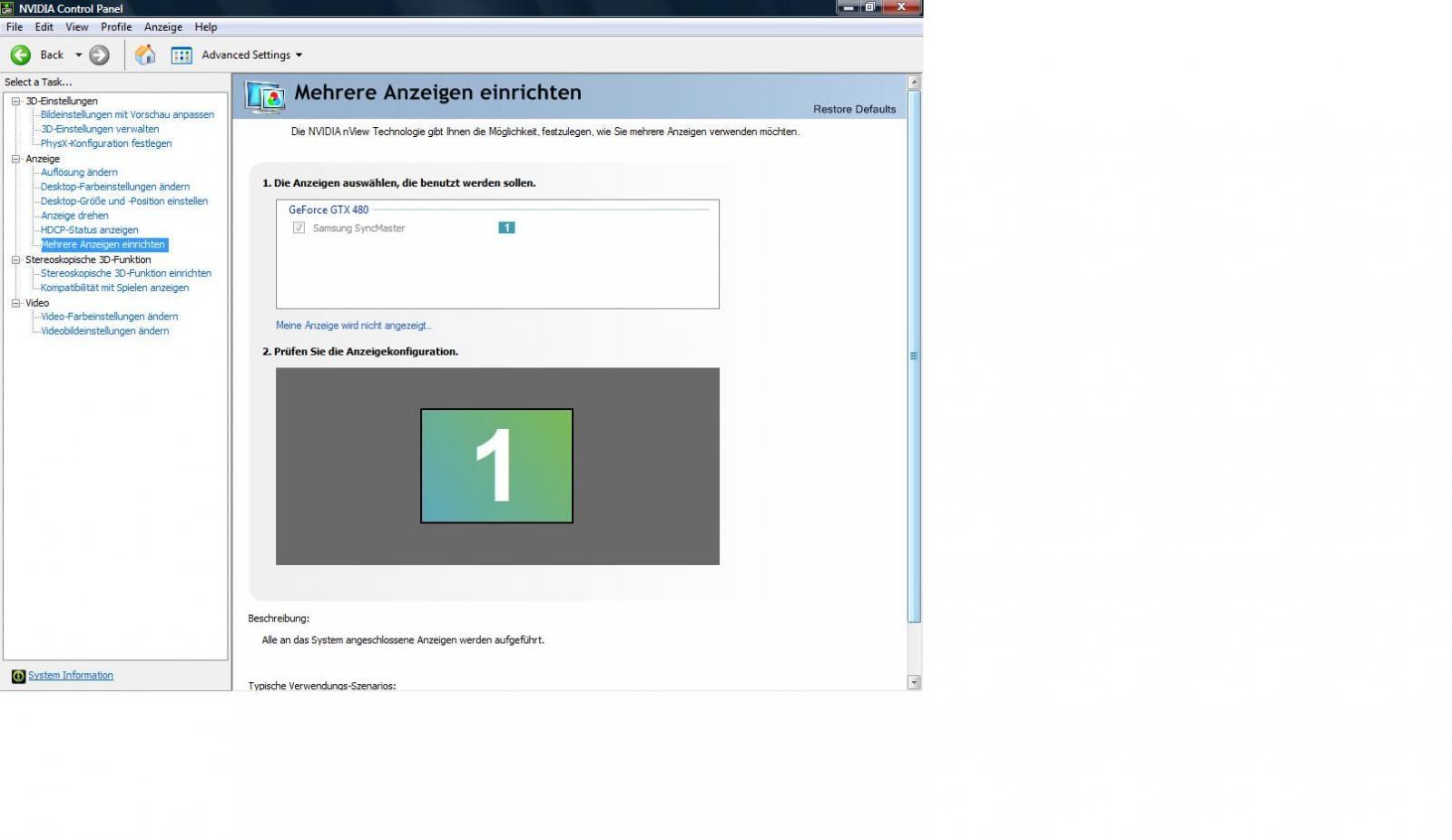Select 'Desktop-Farbeinstellungen ändern'
Viewport: 1452px width, 840px height.
pyautogui.click(x=115, y=187)
